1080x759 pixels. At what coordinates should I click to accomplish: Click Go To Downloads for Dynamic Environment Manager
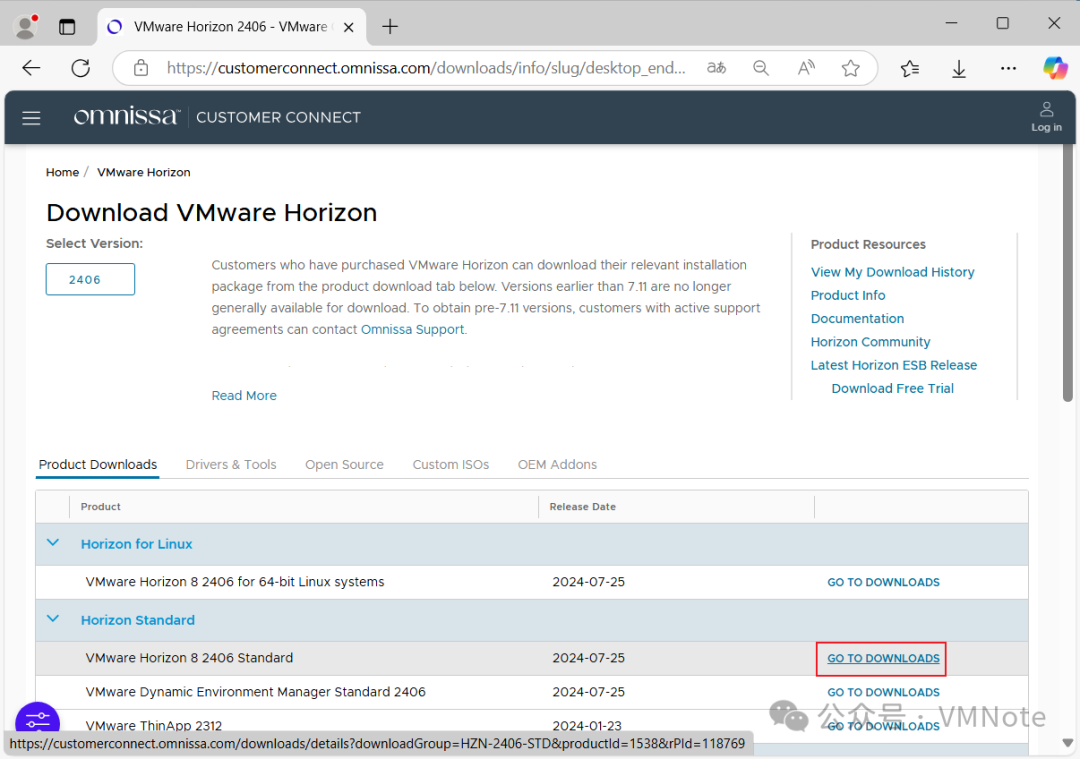pos(883,692)
